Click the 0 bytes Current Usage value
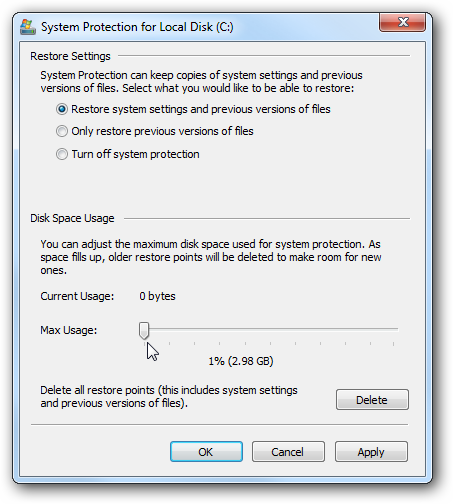The image size is (453, 504). point(157,296)
